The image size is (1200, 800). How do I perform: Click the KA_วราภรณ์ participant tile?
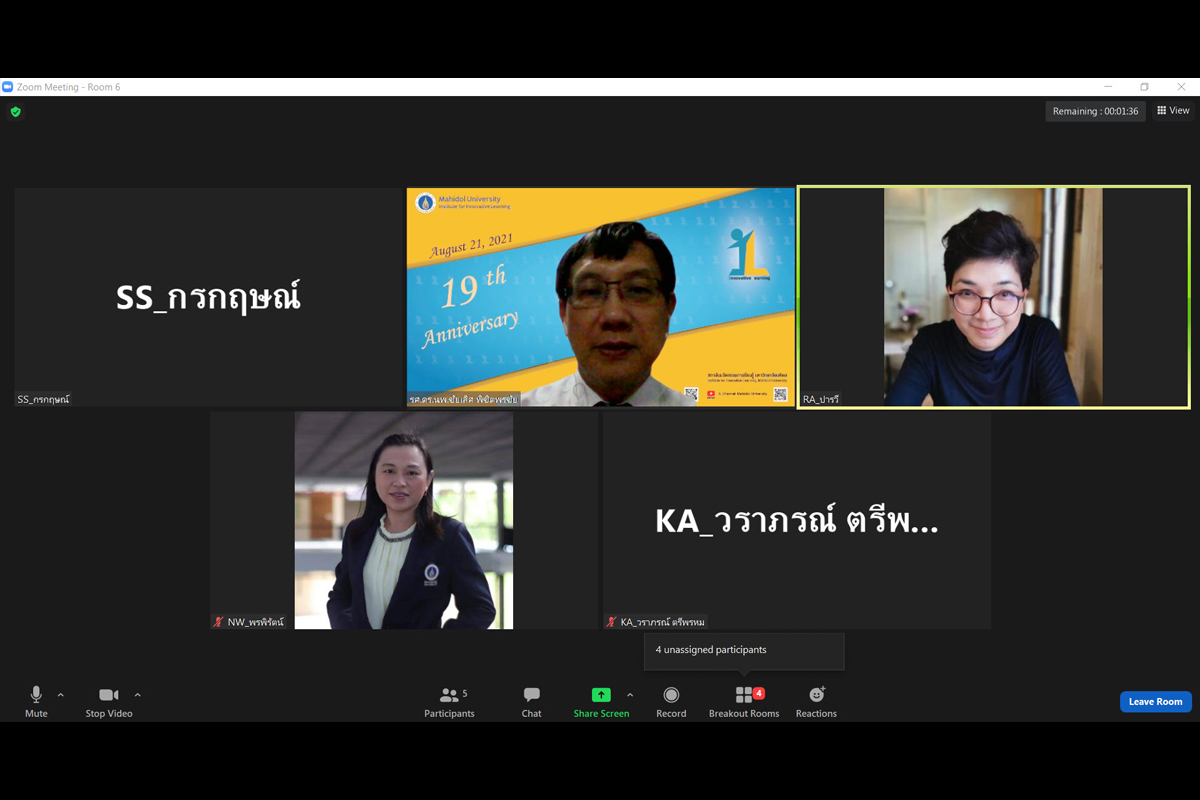796,520
